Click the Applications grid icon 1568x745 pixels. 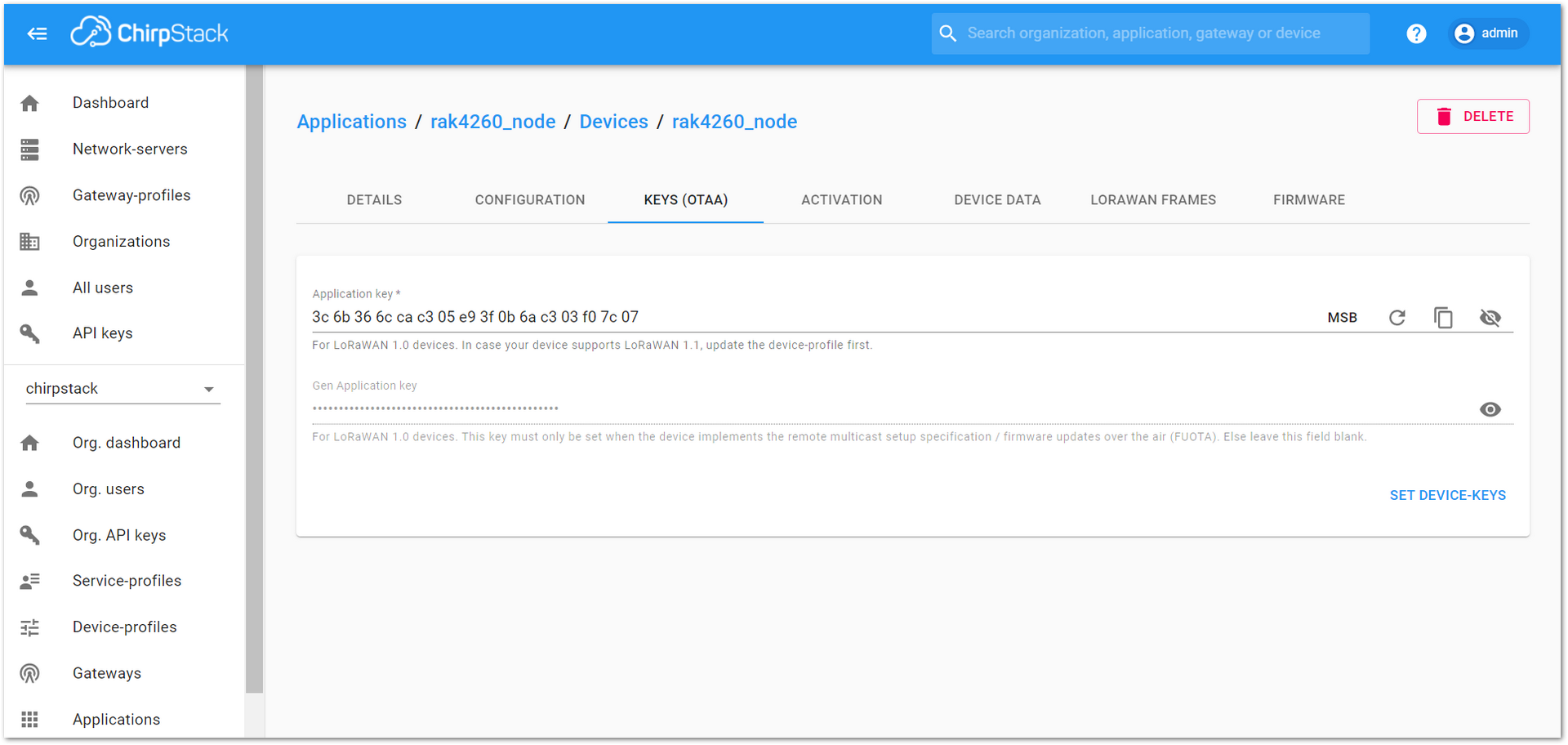[x=30, y=720]
